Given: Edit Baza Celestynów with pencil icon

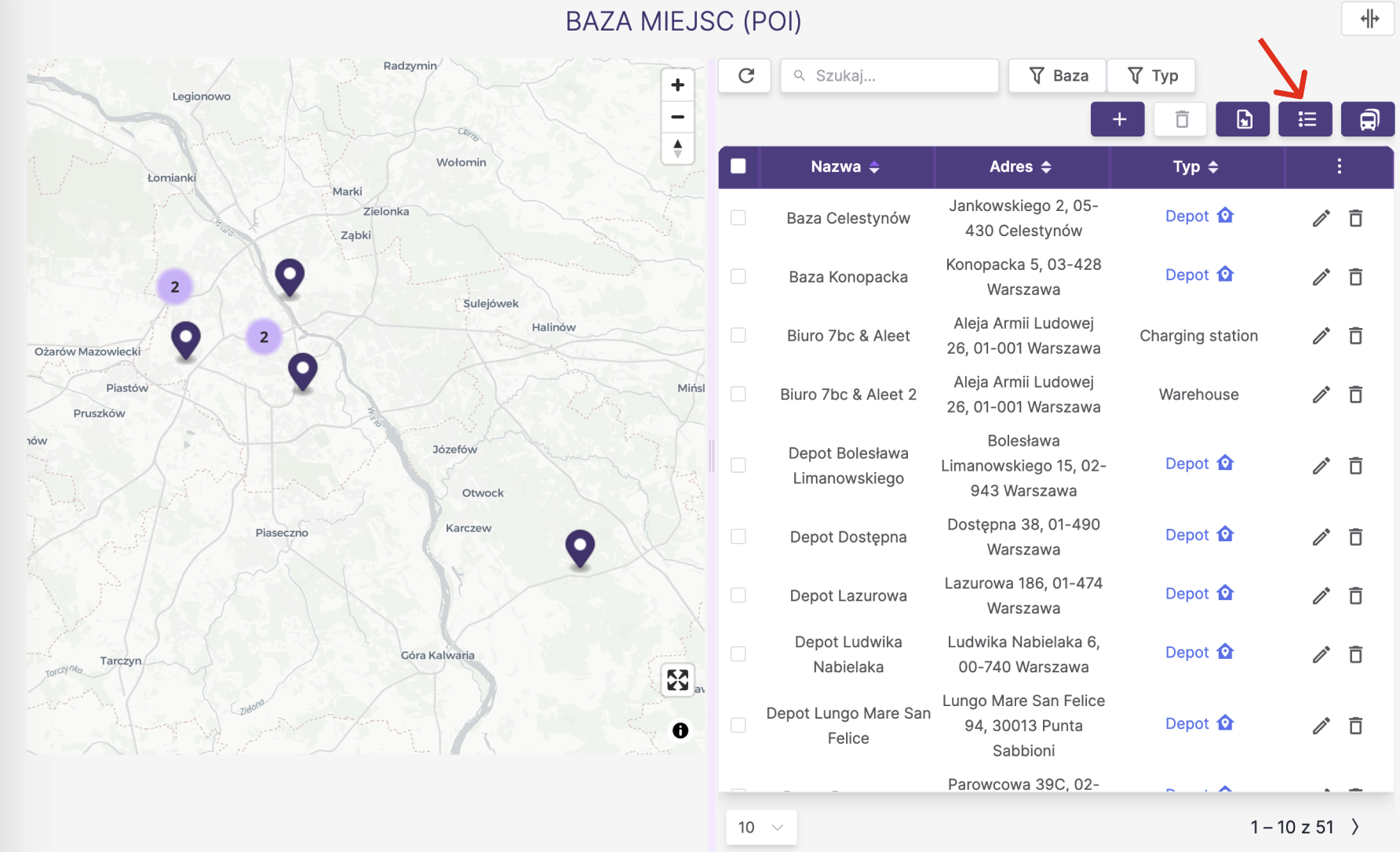Looking at the screenshot, I should click(1322, 218).
